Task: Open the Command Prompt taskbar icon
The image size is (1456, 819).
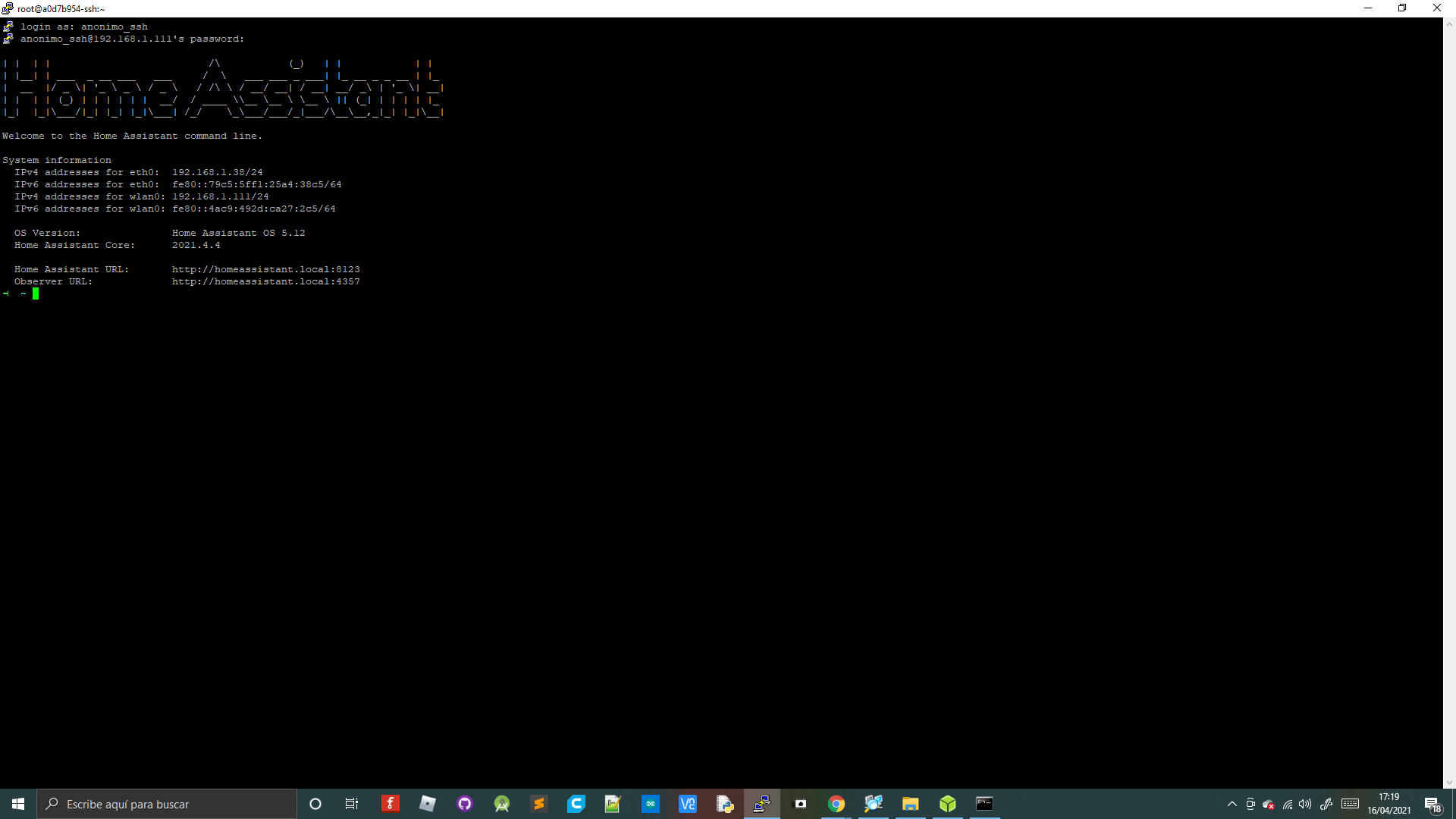Action: [984, 804]
